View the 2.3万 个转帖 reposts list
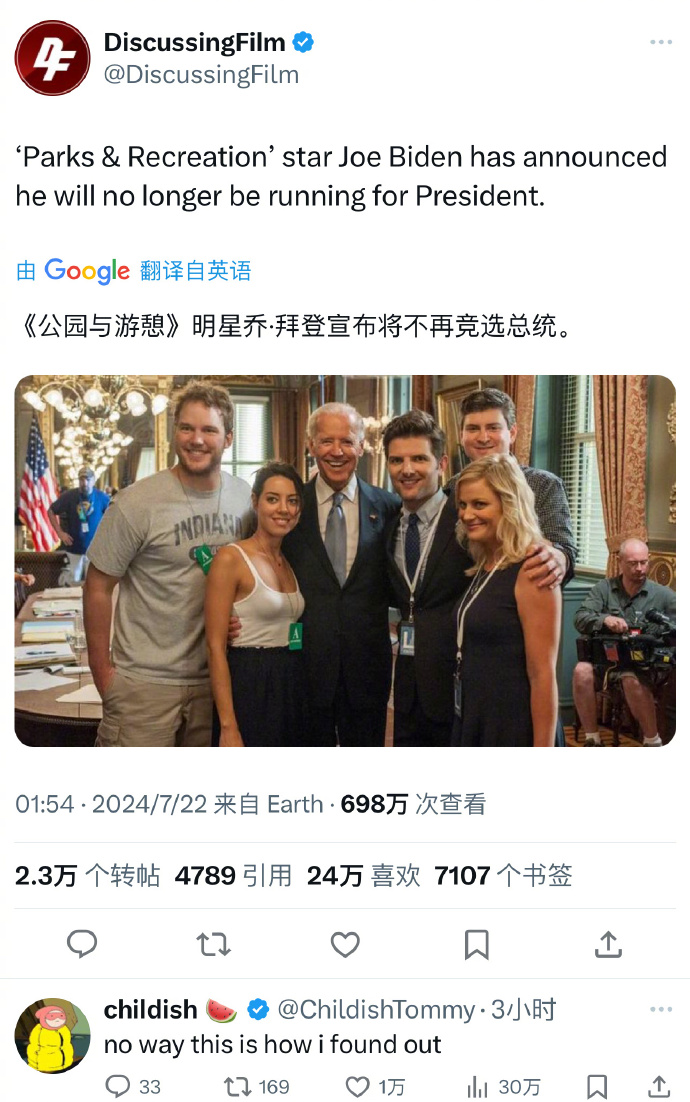 point(87,876)
